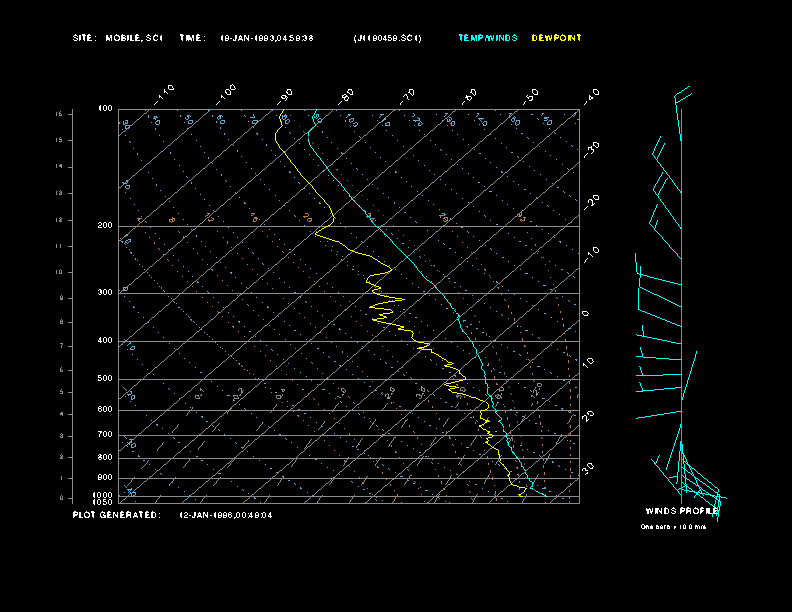792x612 pixels.
Task: Click the -80 temperature label along the top
Action: coord(346,96)
